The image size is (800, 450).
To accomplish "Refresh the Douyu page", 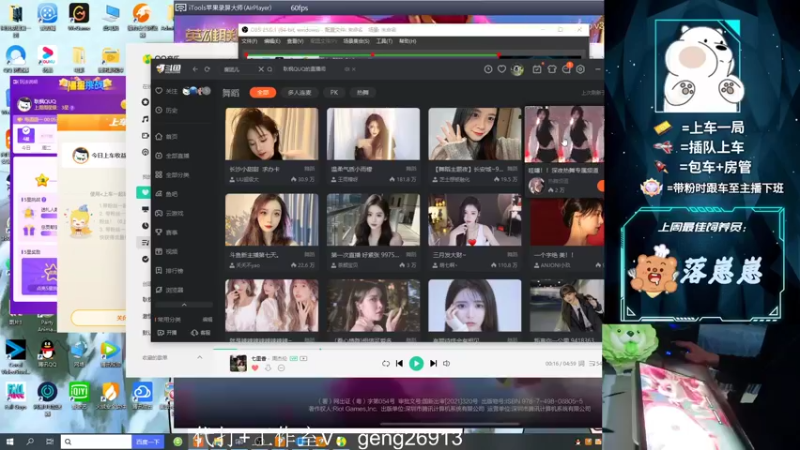I will click(207, 69).
